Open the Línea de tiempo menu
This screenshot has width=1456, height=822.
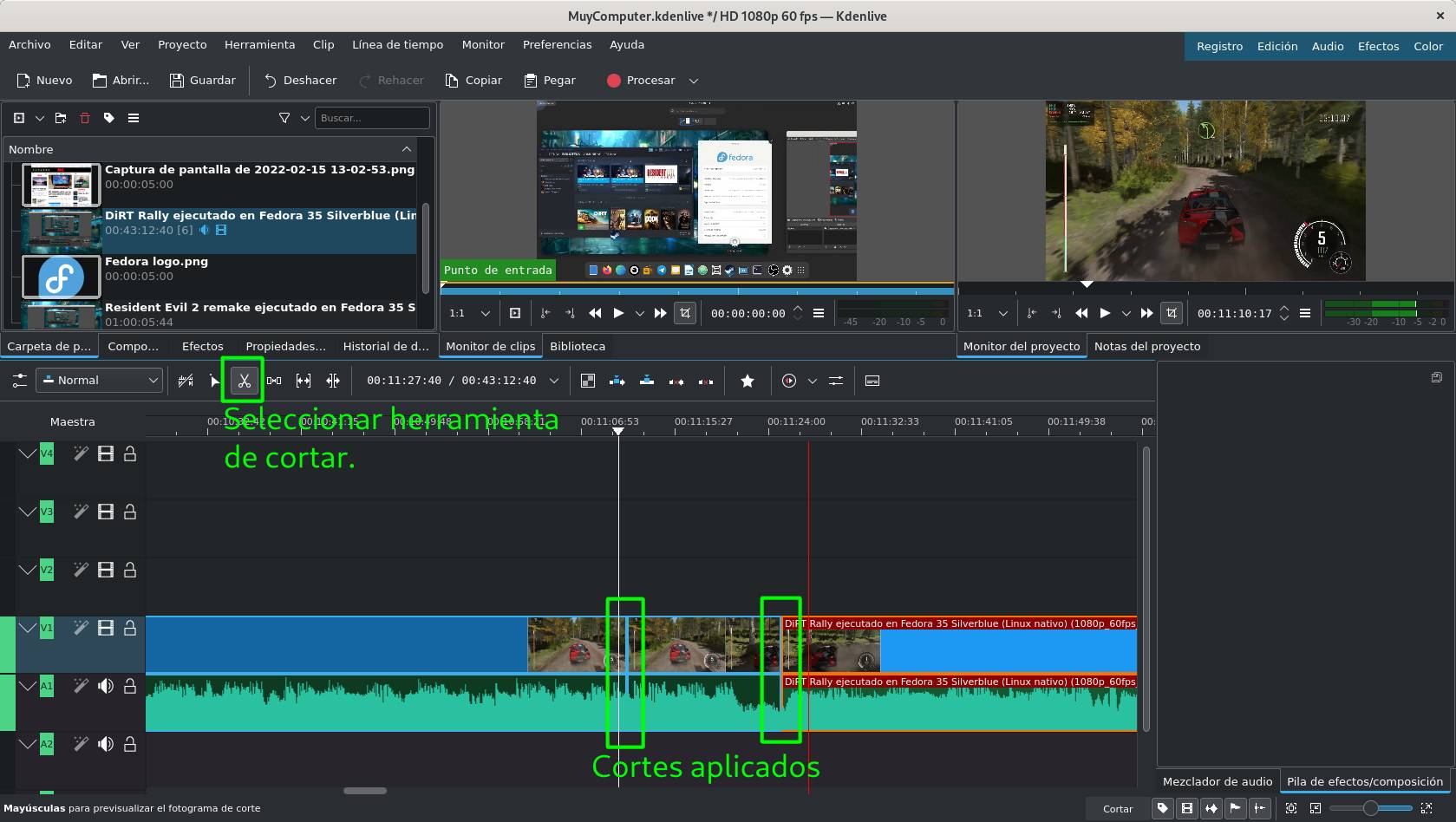click(x=397, y=44)
